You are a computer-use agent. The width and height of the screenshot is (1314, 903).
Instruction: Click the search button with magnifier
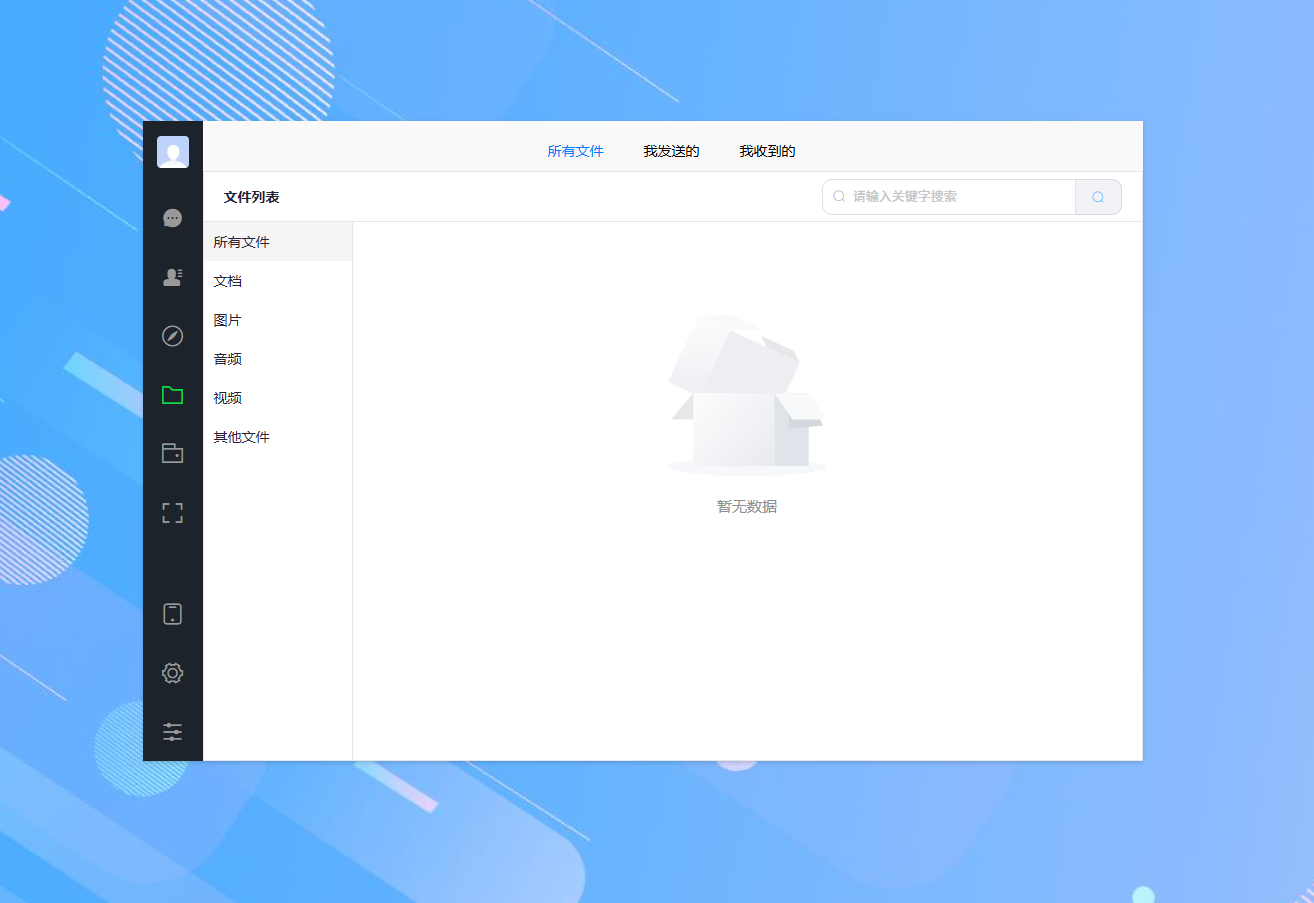1098,197
